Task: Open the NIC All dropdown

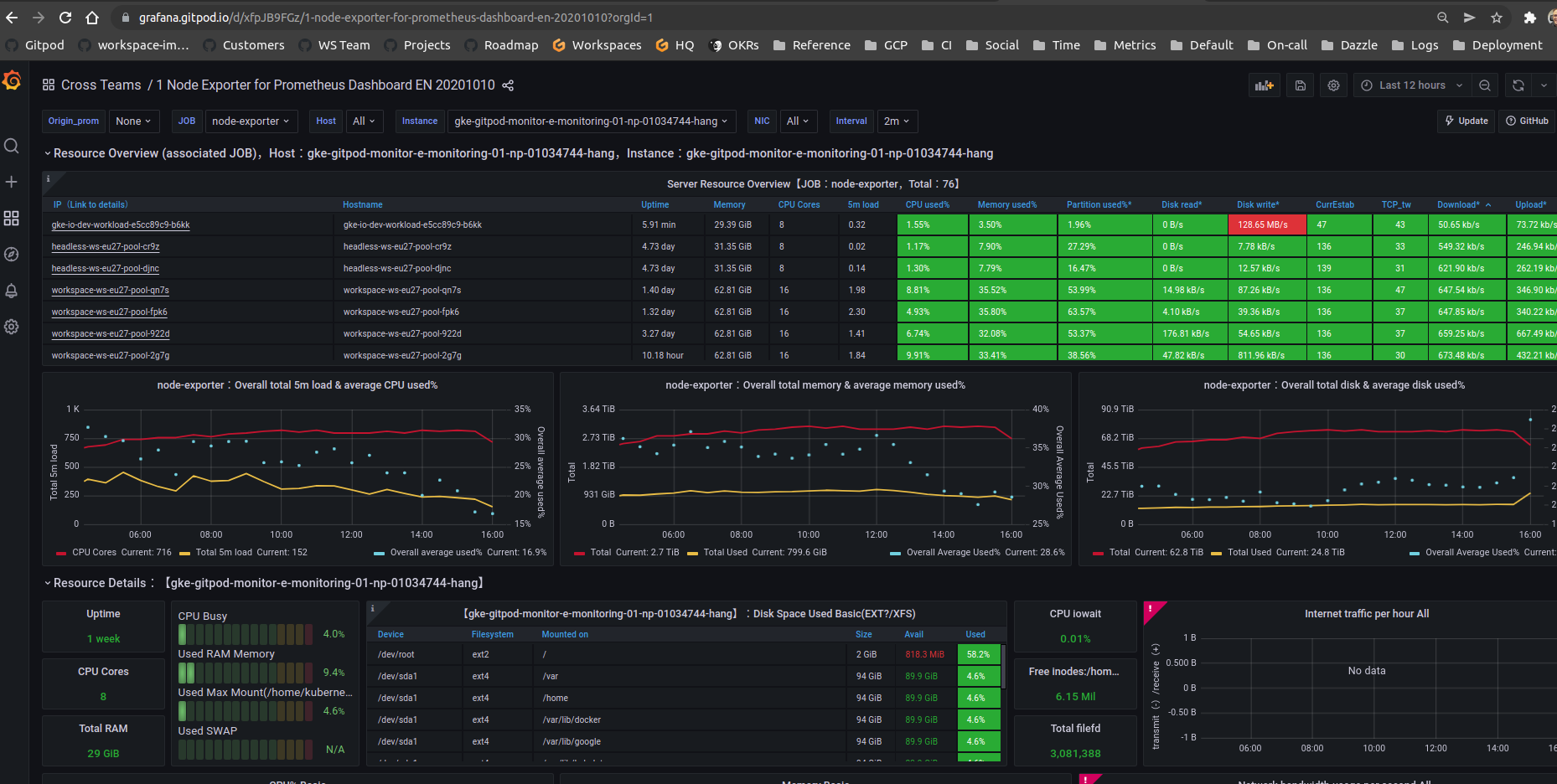Action: (x=798, y=121)
